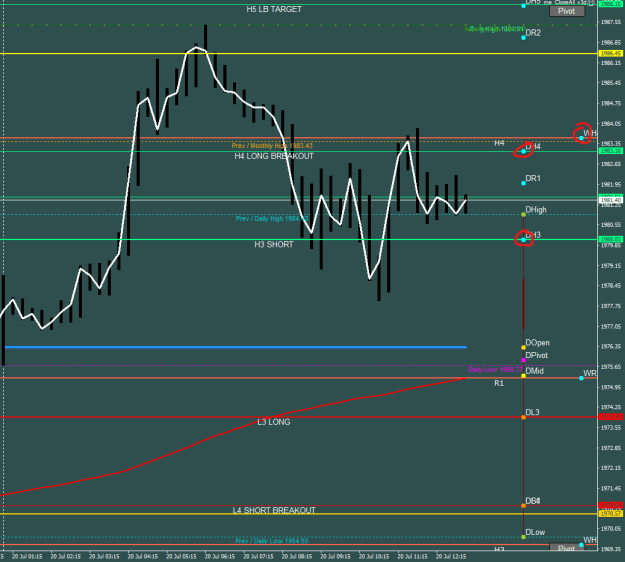Select the blue horizontal line above DPivot level
Screen dimensions: 625x562
[235, 348]
